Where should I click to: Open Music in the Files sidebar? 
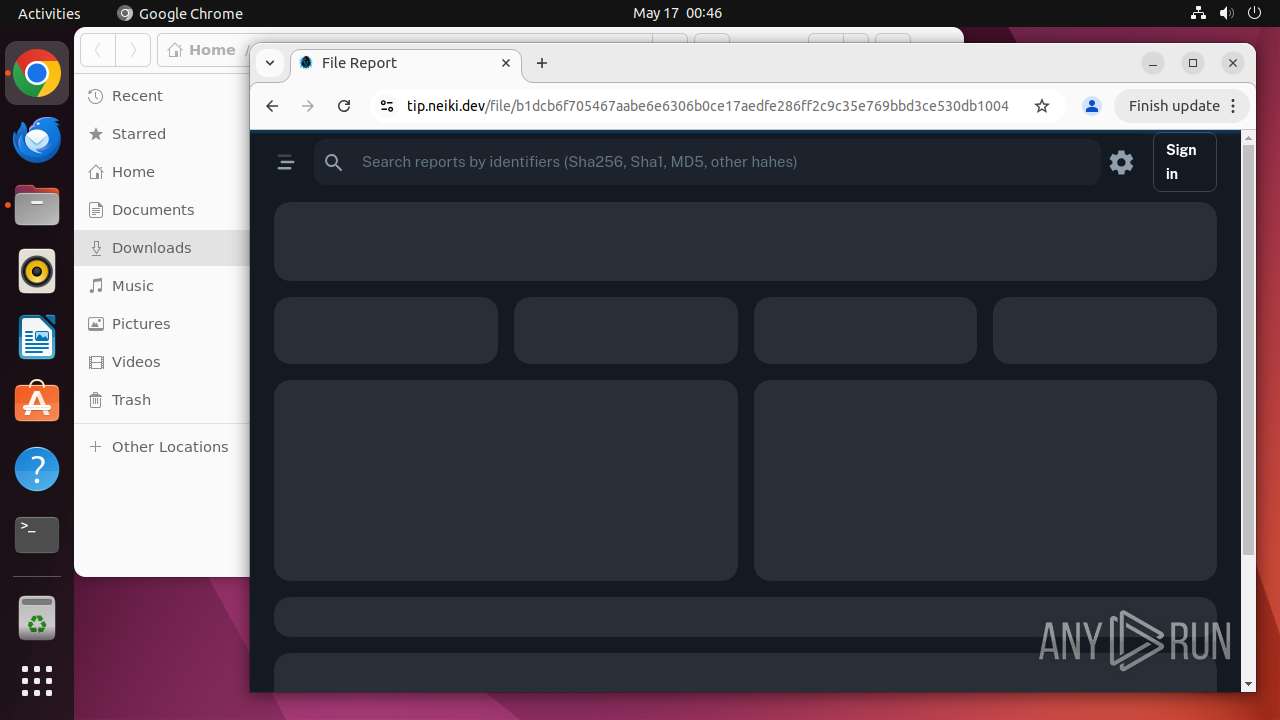[162, 286]
